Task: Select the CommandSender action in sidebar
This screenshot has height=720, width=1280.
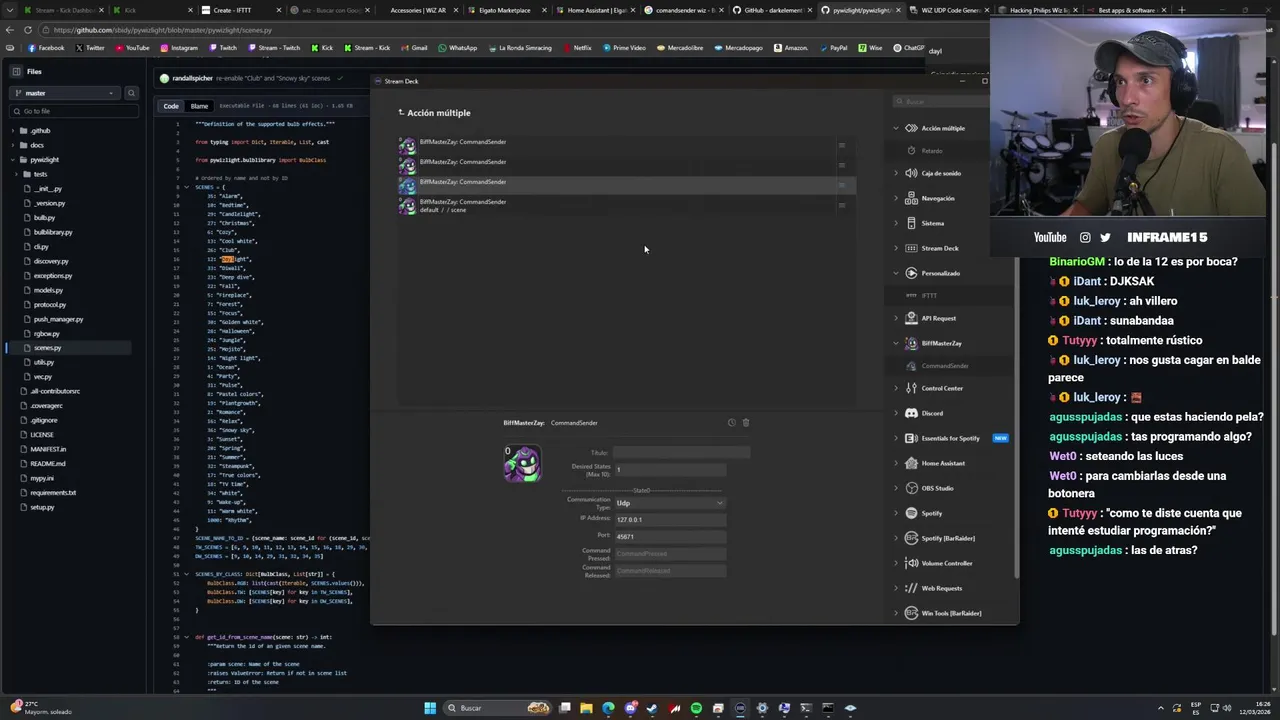Action: tap(944, 366)
